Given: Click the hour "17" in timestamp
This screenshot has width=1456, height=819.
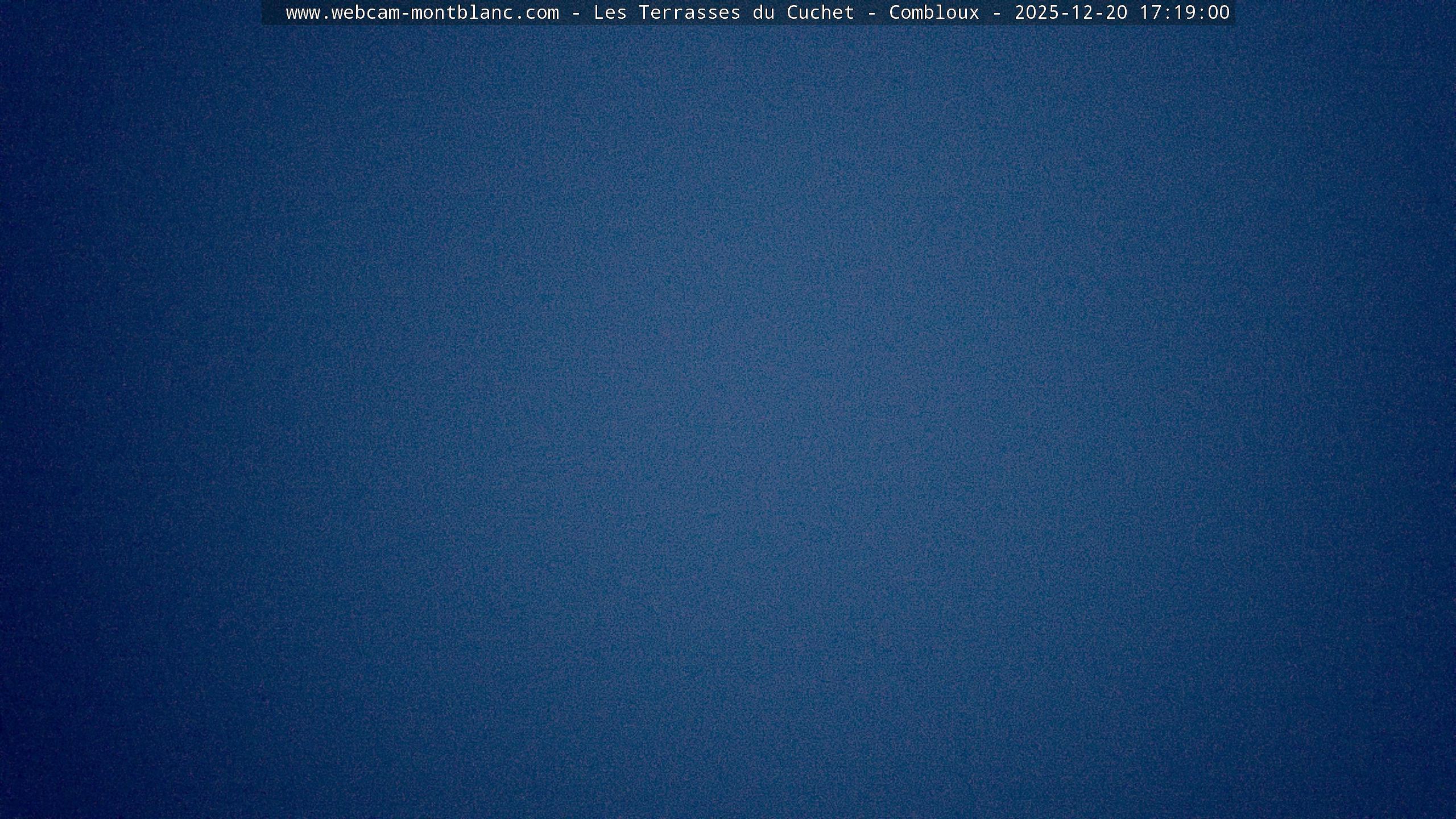Looking at the screenshot, I should [1150, 13].
